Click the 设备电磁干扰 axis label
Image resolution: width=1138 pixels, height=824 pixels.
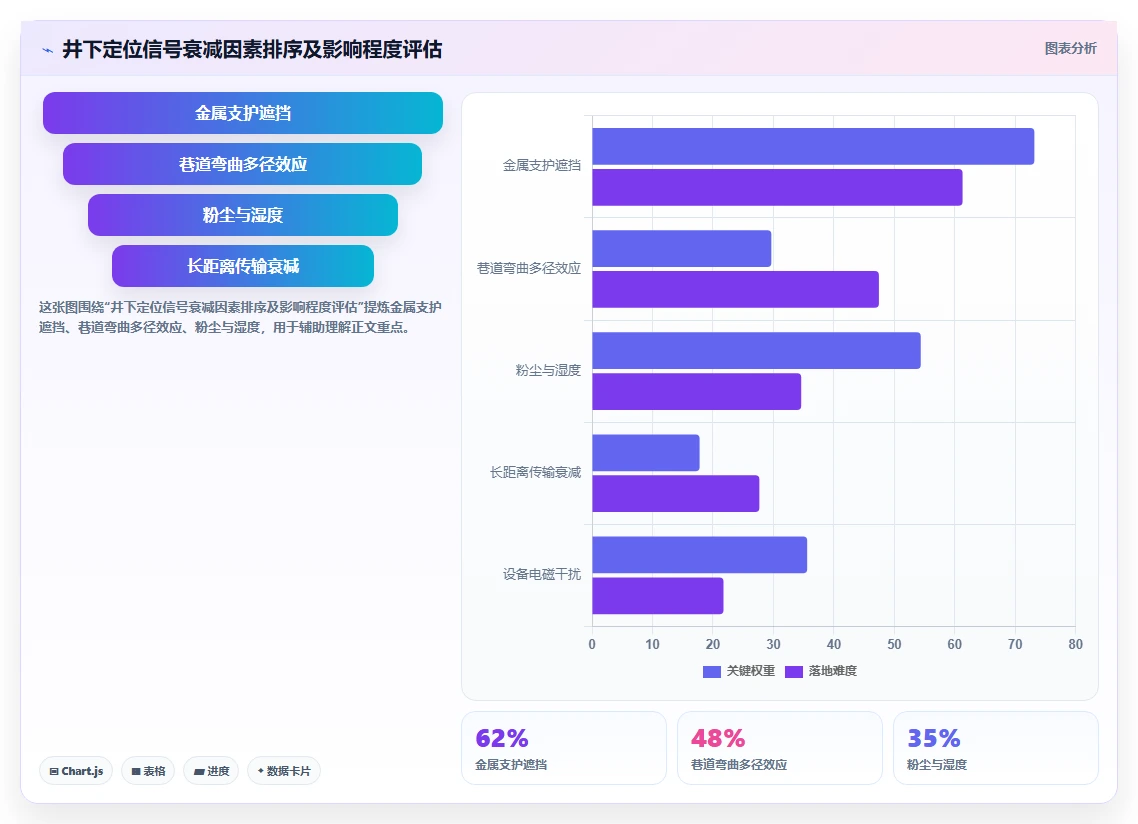click(541, 574)
